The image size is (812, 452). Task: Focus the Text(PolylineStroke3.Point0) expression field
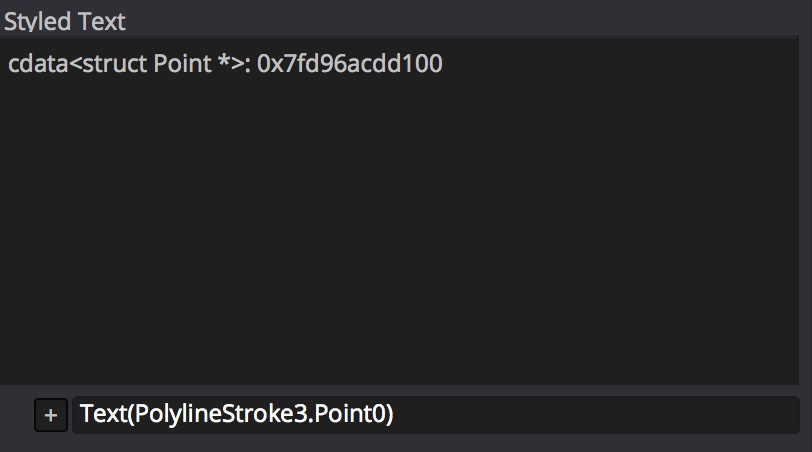(x=436, y=415)
